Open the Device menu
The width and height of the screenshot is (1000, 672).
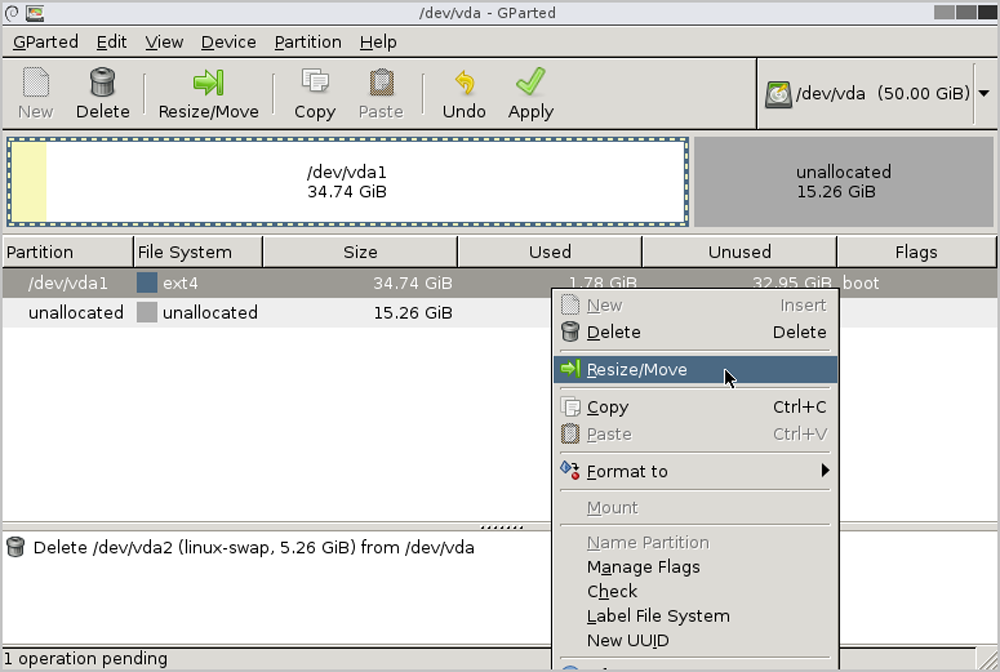[x=228, y=42]
